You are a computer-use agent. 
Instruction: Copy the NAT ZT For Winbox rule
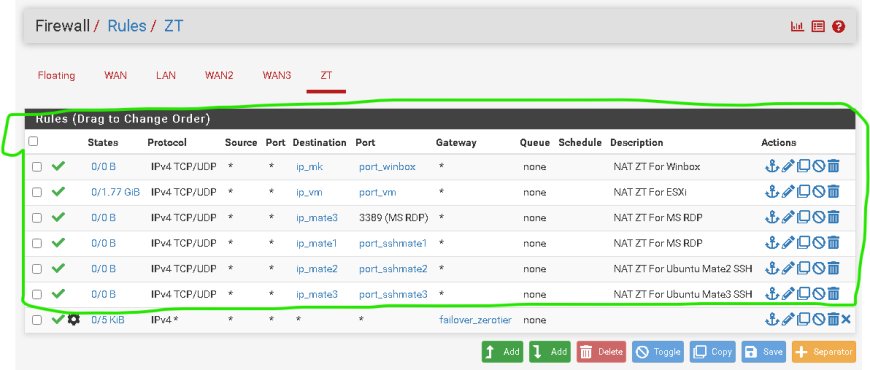[803, 166]
